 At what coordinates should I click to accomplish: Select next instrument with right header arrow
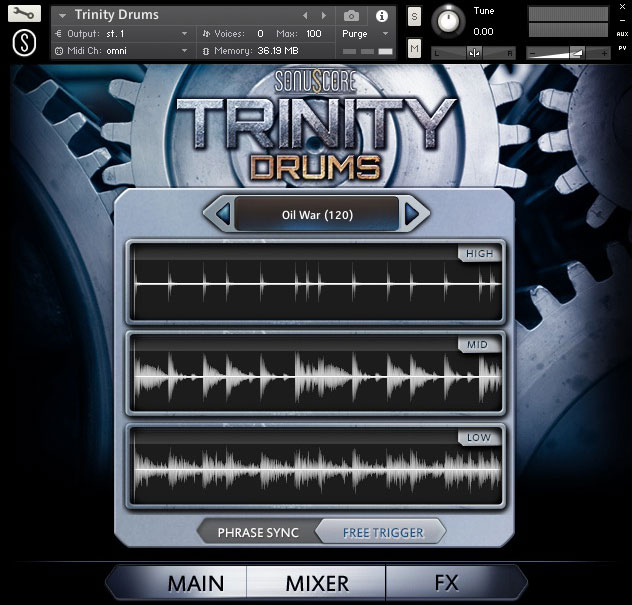click(x=324, y=16)
